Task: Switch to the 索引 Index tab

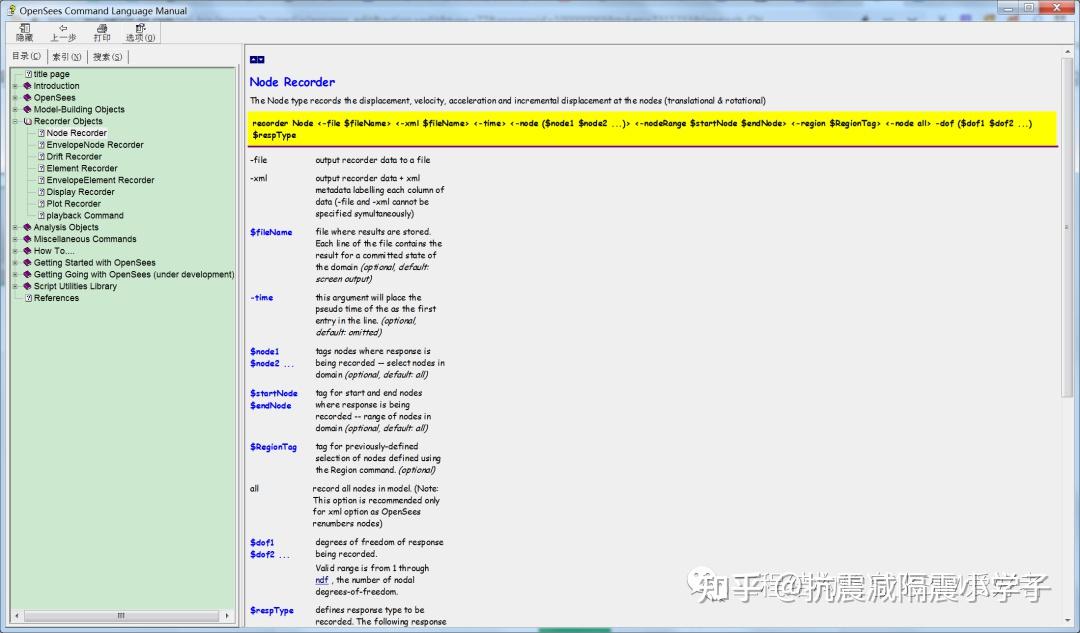Action: click(x=65, y=56)
